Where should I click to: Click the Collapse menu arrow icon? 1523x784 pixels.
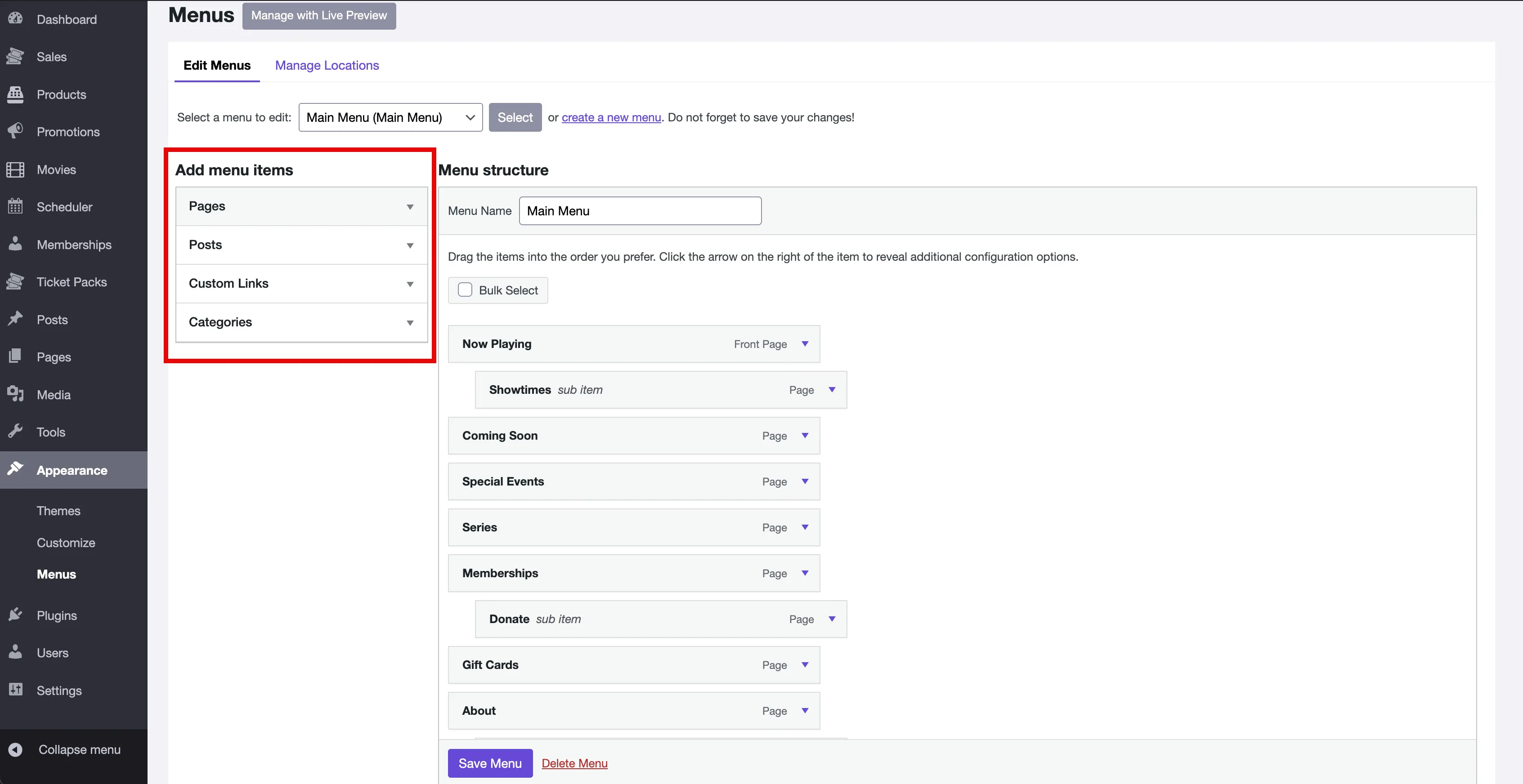15,749
